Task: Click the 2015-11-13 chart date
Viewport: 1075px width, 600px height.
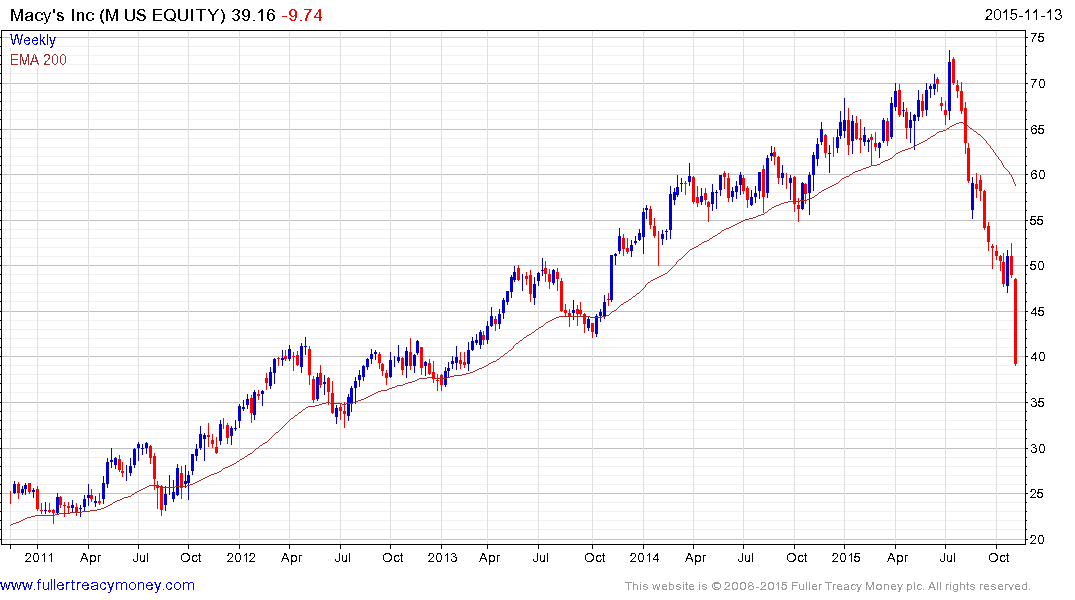Action: click(1024, 15)
